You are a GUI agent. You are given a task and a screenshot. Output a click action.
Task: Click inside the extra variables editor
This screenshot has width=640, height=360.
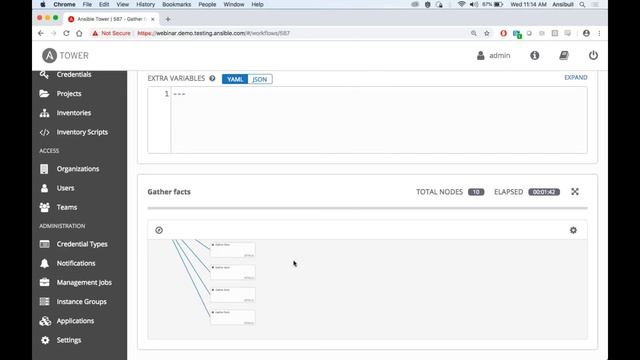click(367, 120)
